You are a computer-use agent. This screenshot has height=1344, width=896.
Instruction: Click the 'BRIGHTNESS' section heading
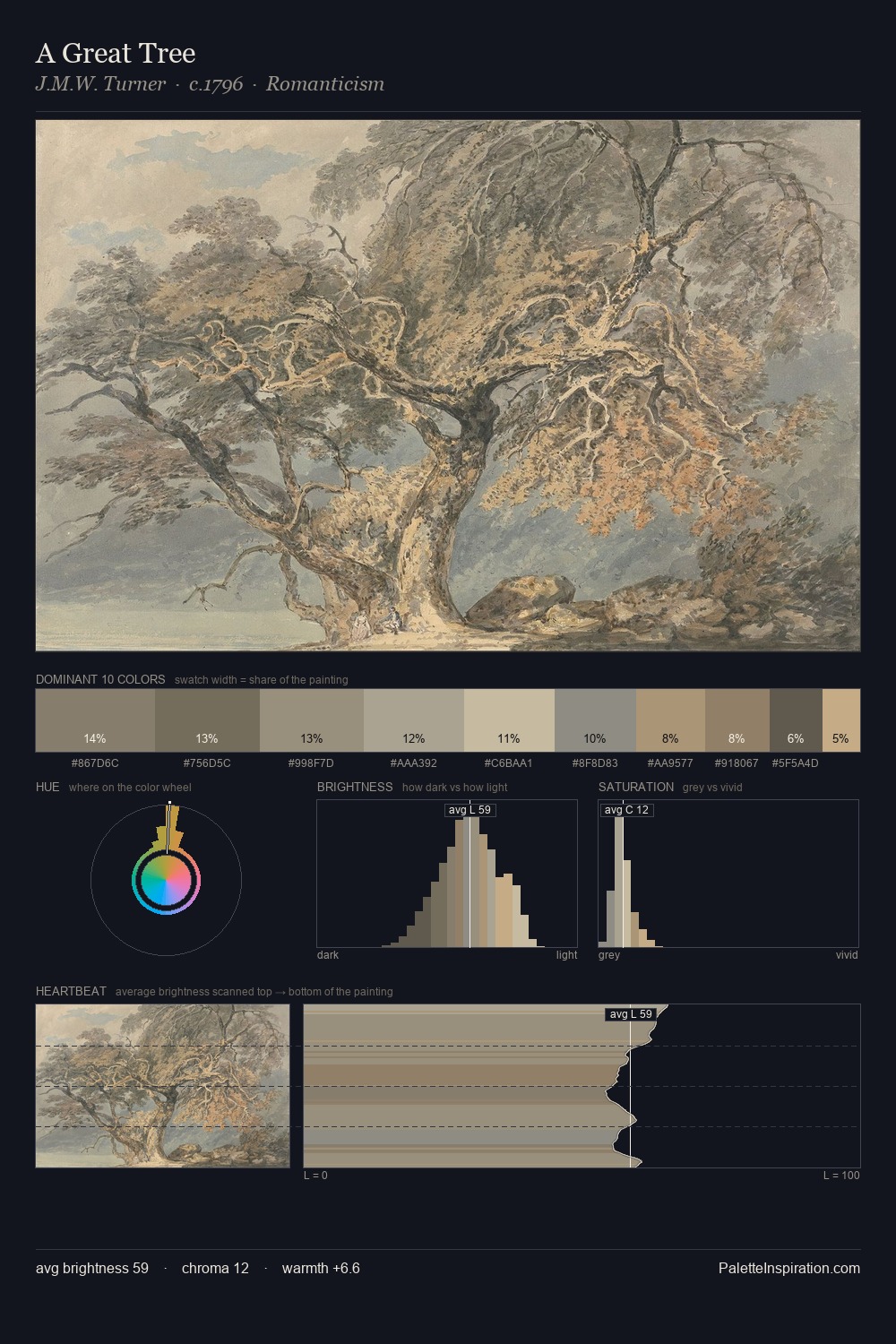[355, 787]
